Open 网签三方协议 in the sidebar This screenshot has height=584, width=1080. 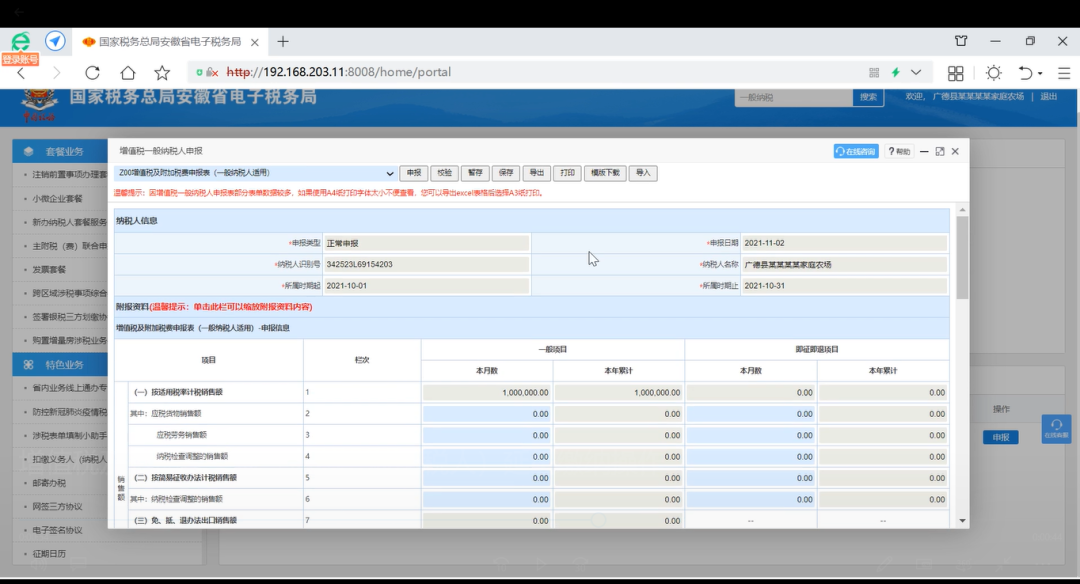pos(57,507)
